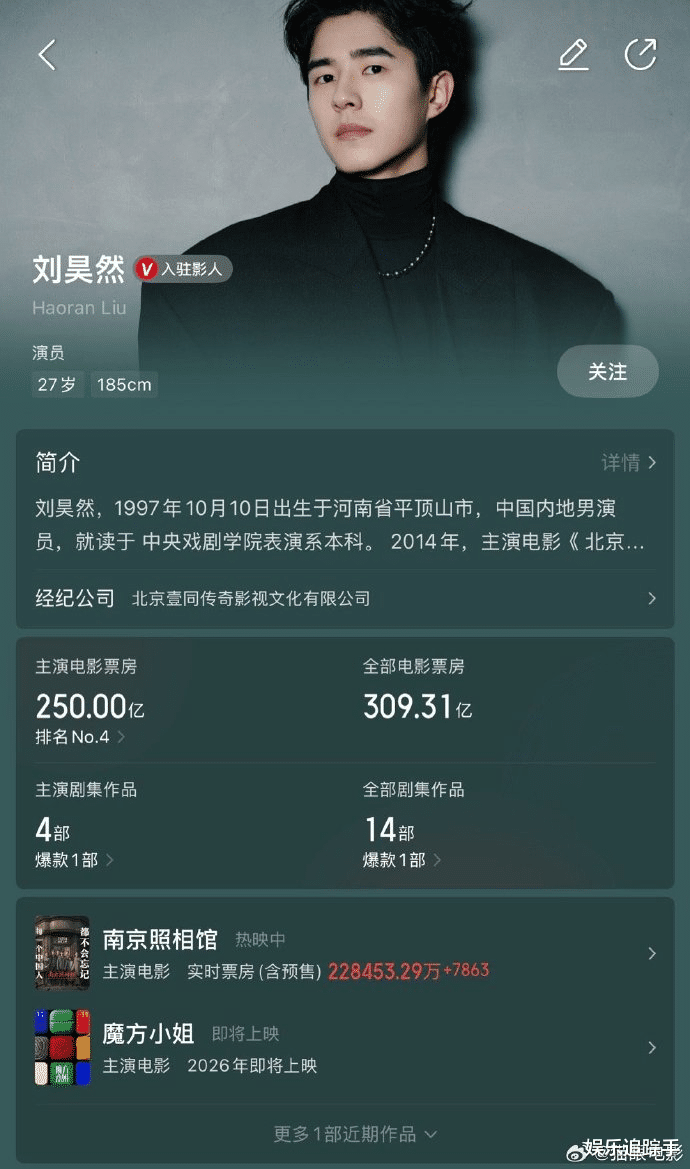The image size is (690, 1169).
Task: Open 爆款1部 under 全部剧集作品
Action: tap(402, 860)
